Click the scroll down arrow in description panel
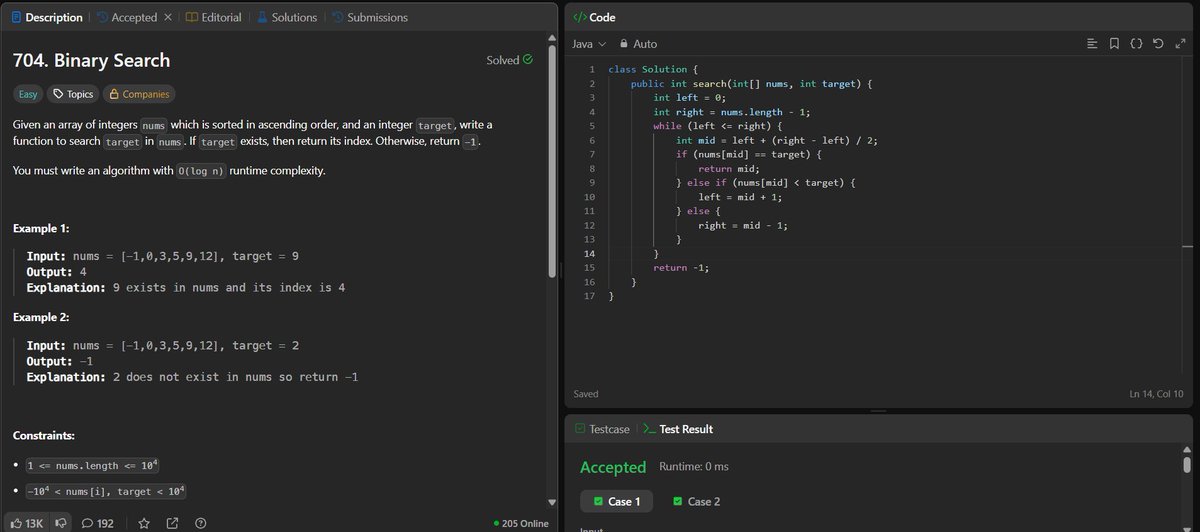Screen dimensions: 1200x532 click(x=552, y=502)
